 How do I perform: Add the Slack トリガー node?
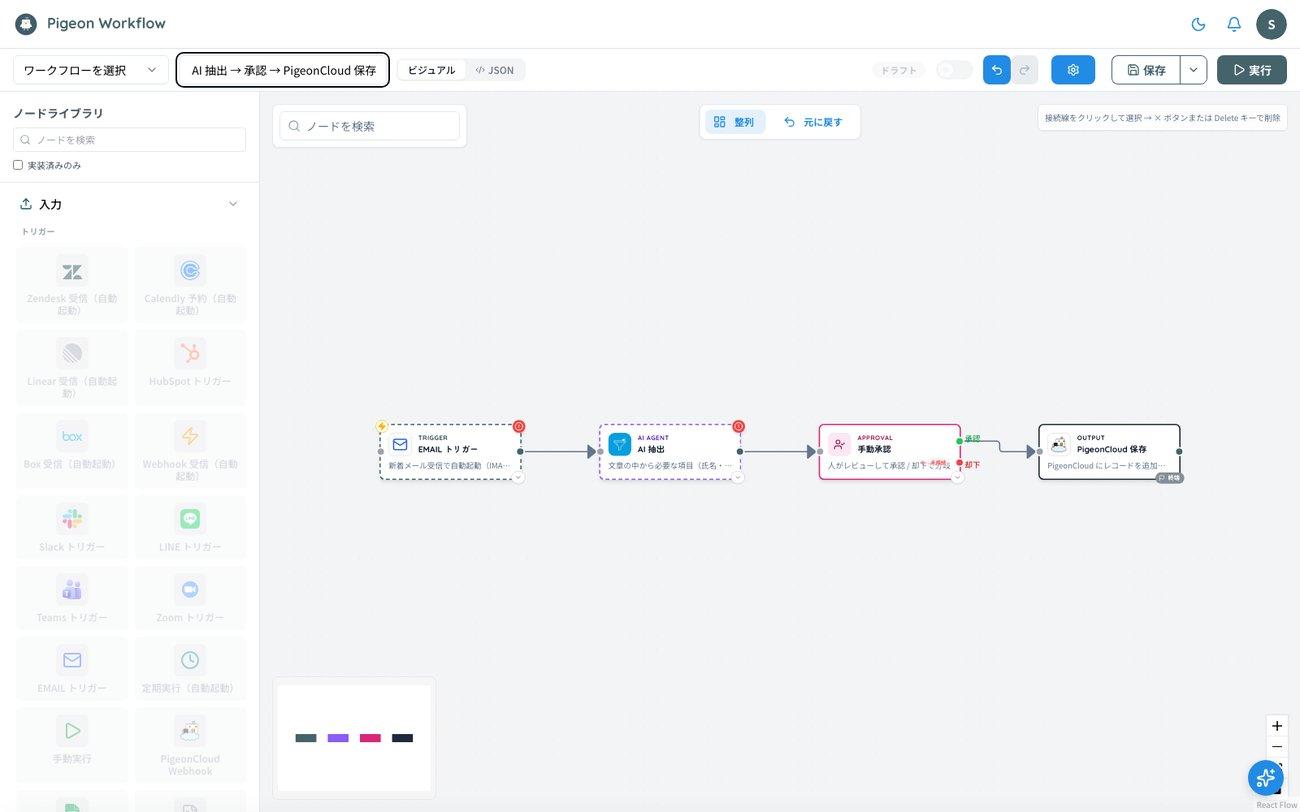72,530
